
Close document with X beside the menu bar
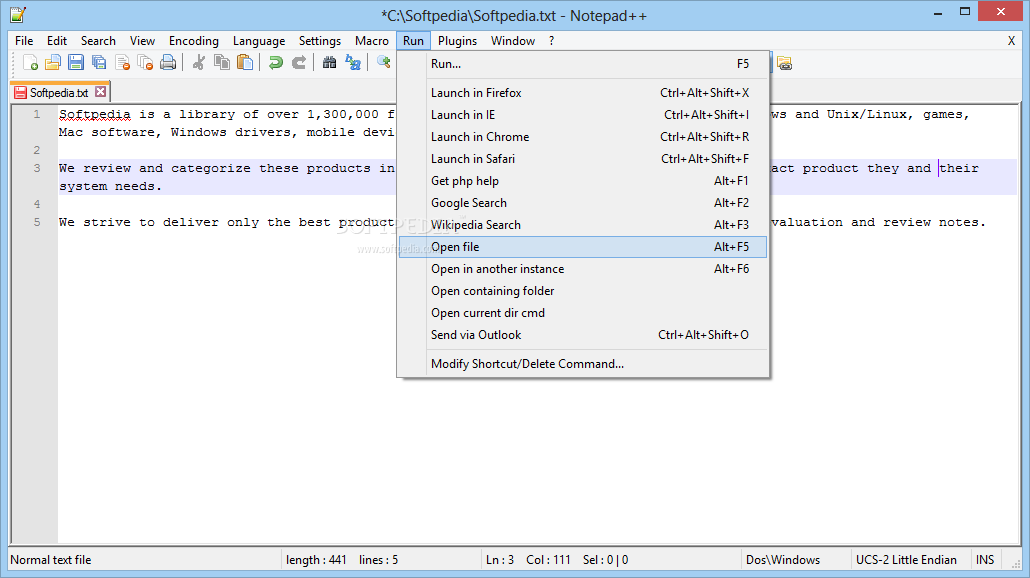pyautogui.click(x=1012, y=41)
